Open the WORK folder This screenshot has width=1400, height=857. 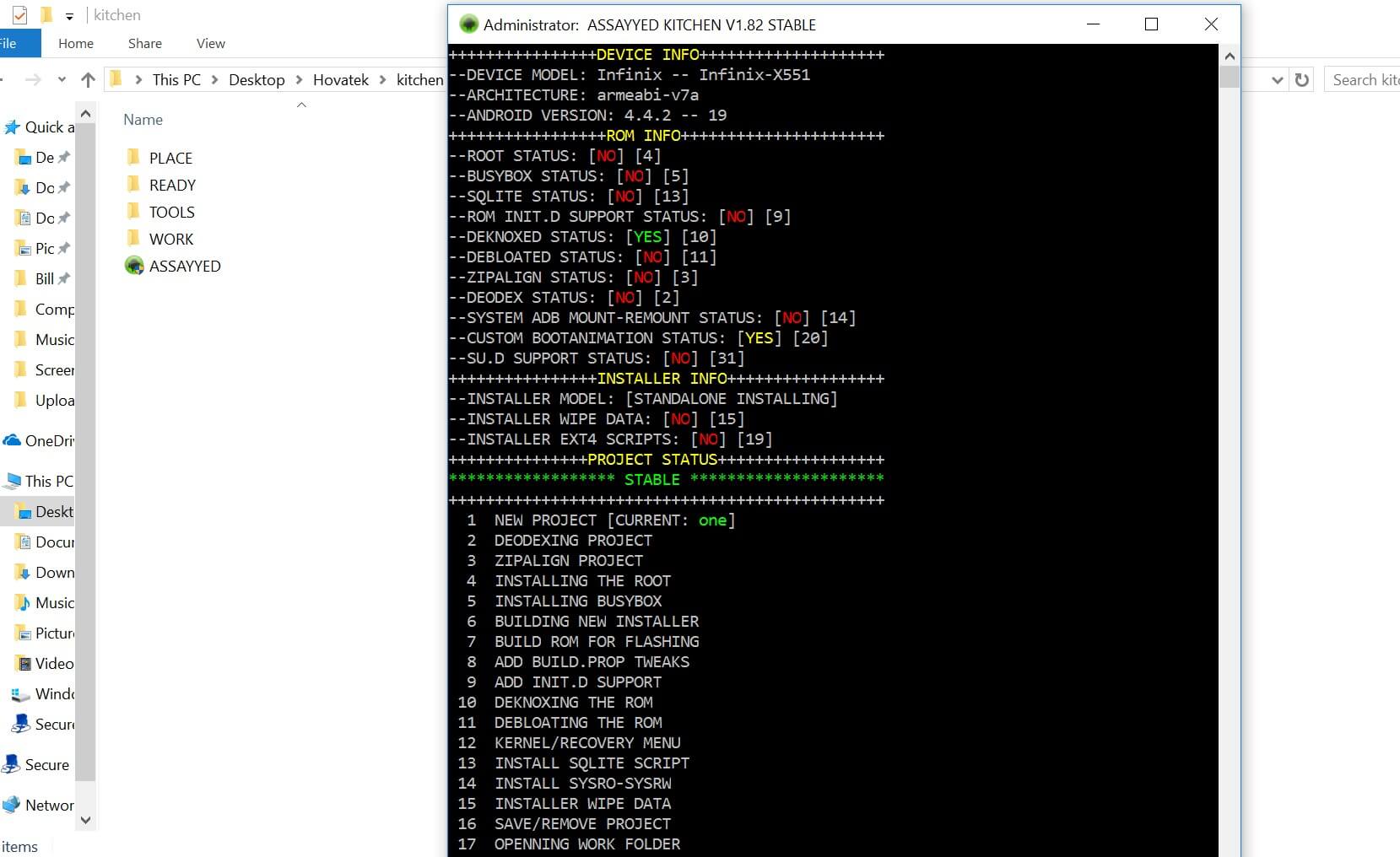point(170,239)
